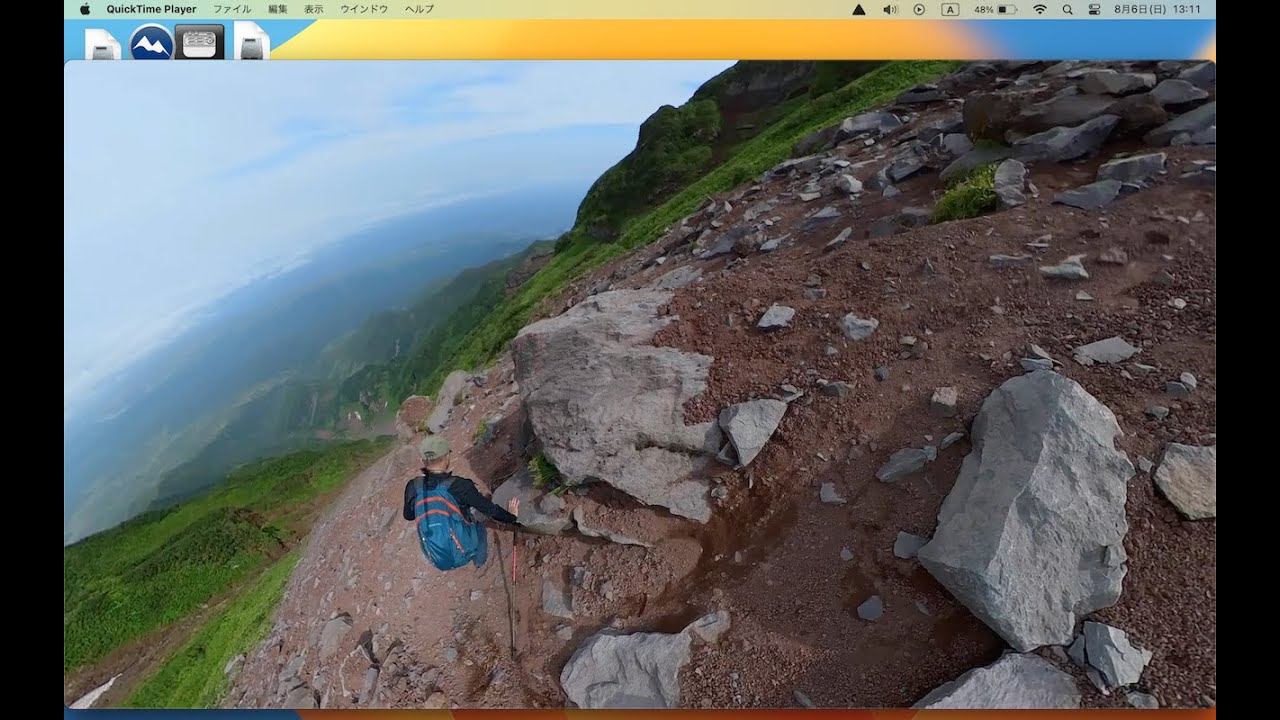Open the 編集 (Edit) menu

coord(278,9)
